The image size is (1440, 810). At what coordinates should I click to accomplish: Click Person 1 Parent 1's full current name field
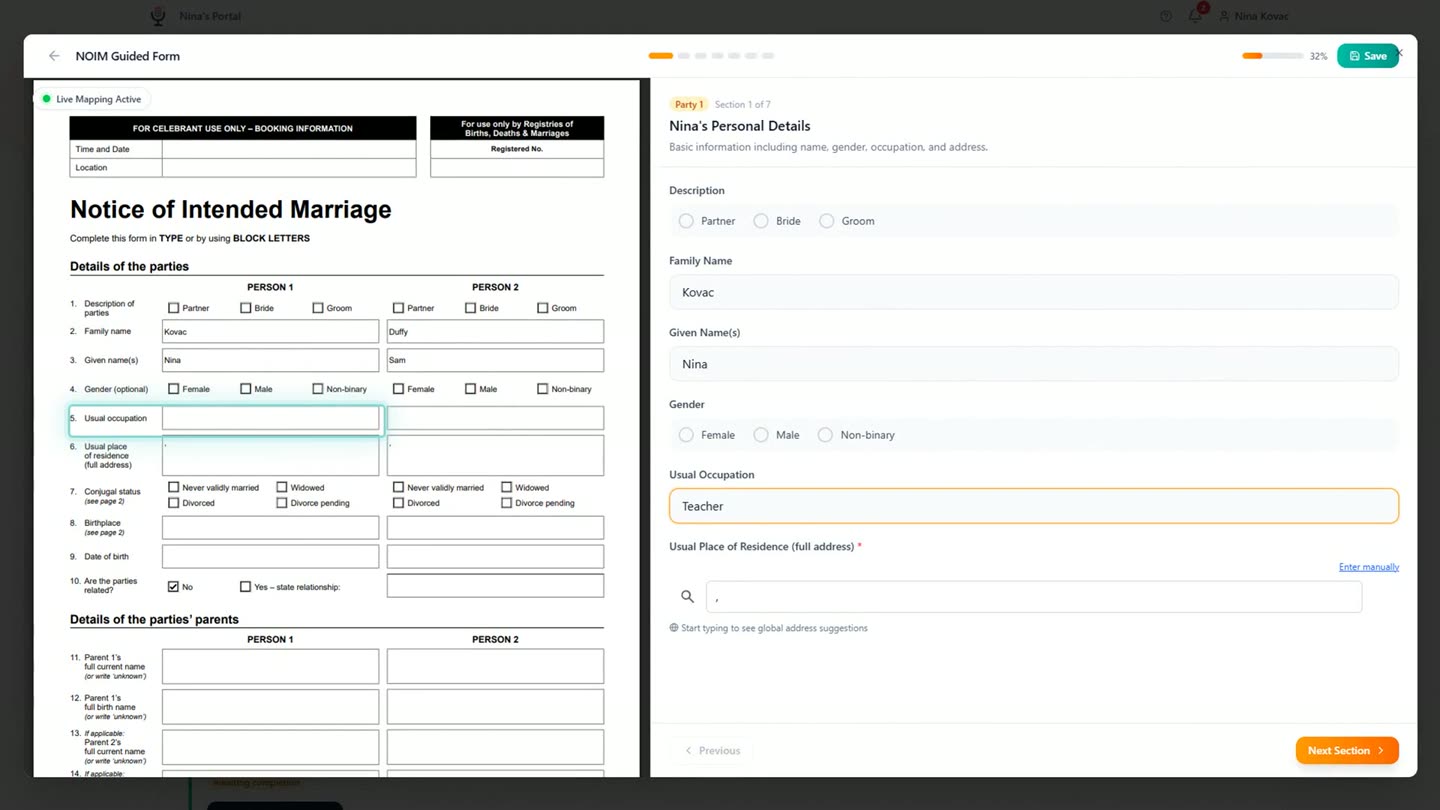point(271,666)
